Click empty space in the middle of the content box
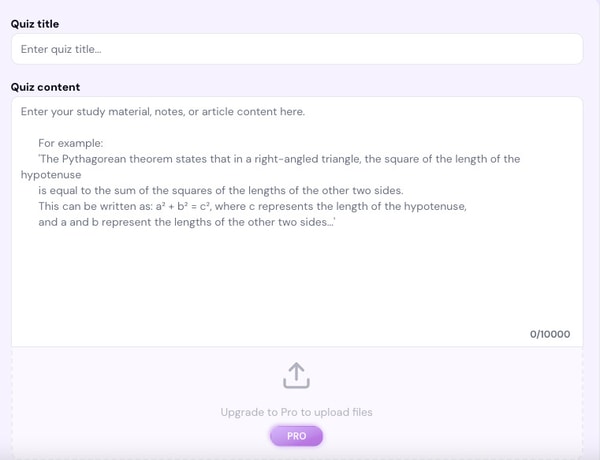 coord(296,285)
